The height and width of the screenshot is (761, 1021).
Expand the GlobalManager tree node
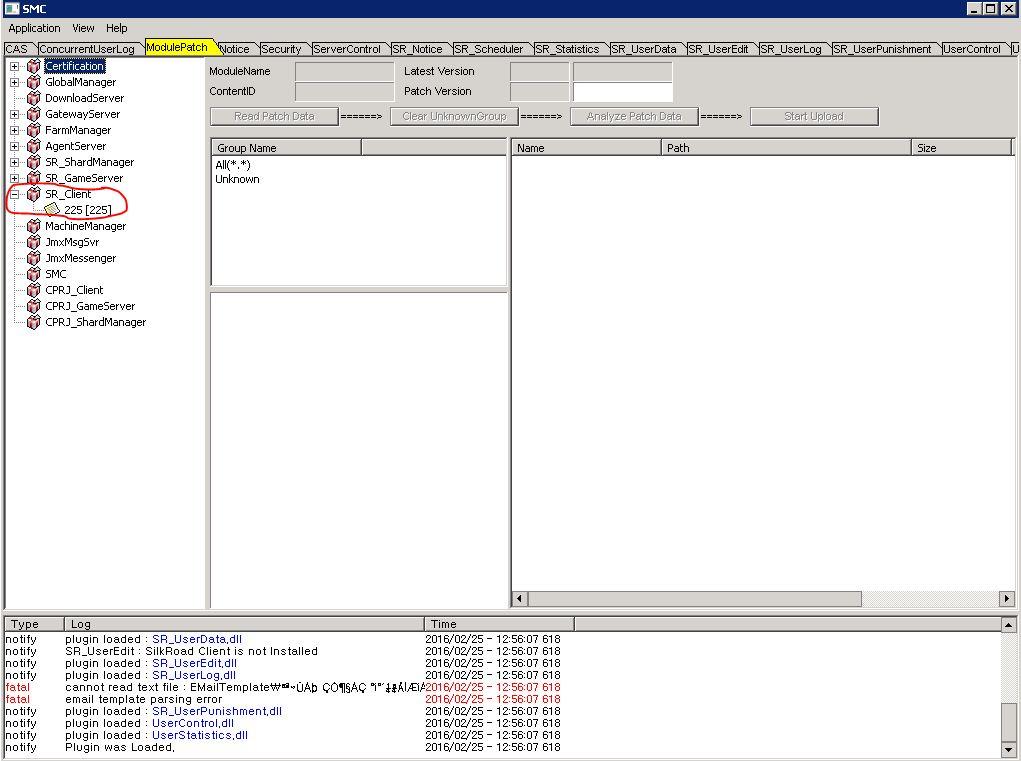coord(15,82)
